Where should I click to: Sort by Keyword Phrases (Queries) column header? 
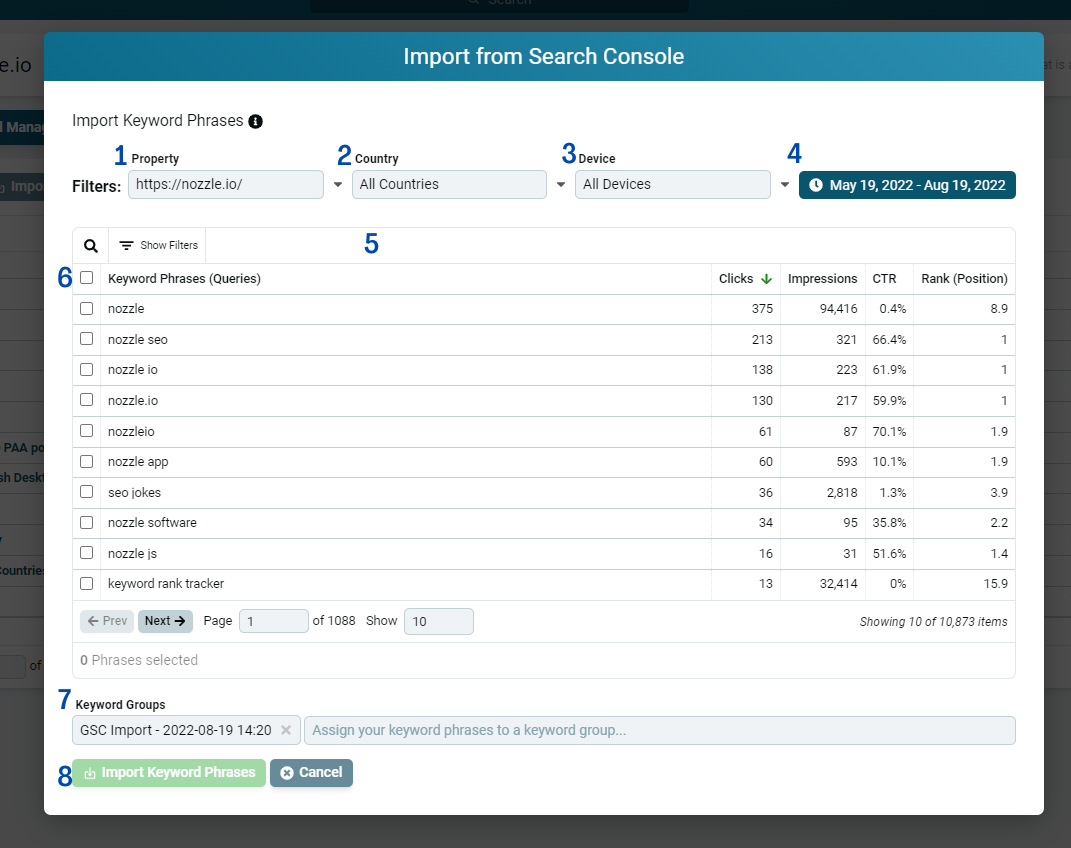point(184,279)
